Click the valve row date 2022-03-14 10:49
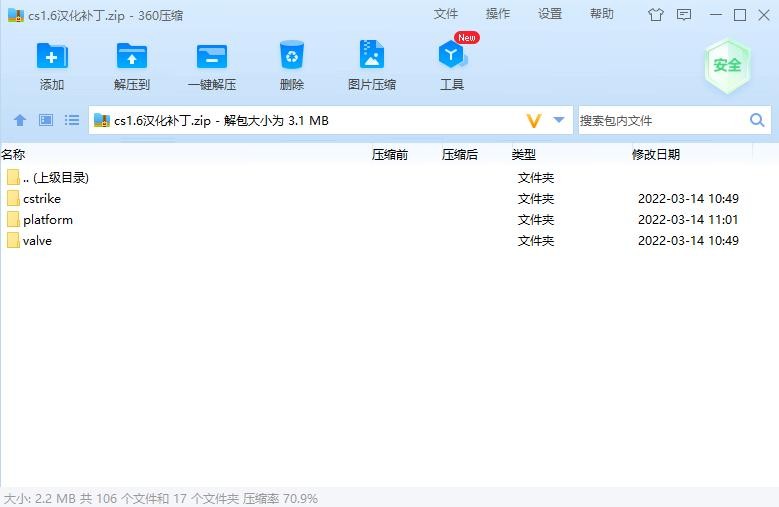 coord(688,240)
